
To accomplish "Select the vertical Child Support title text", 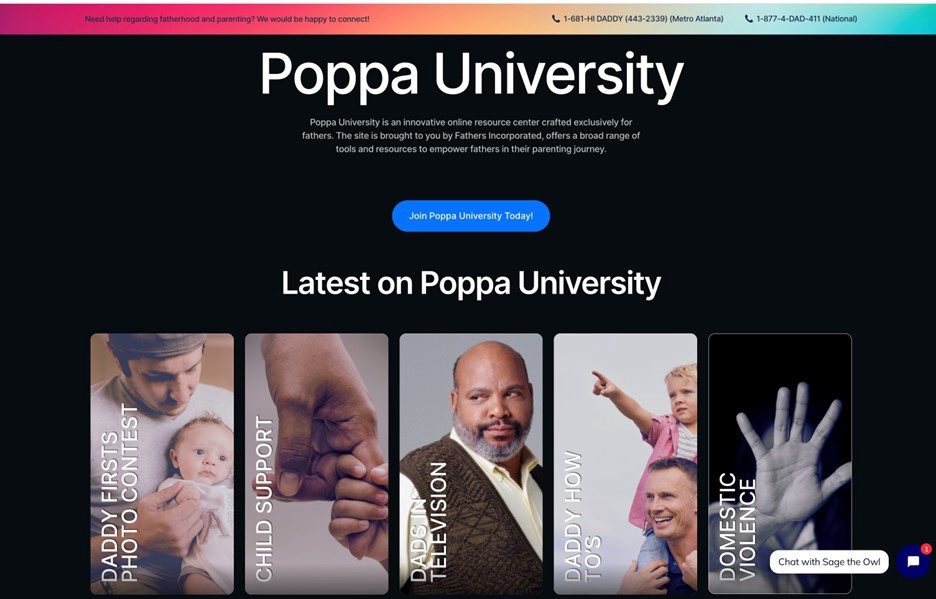I will point(264,499).
